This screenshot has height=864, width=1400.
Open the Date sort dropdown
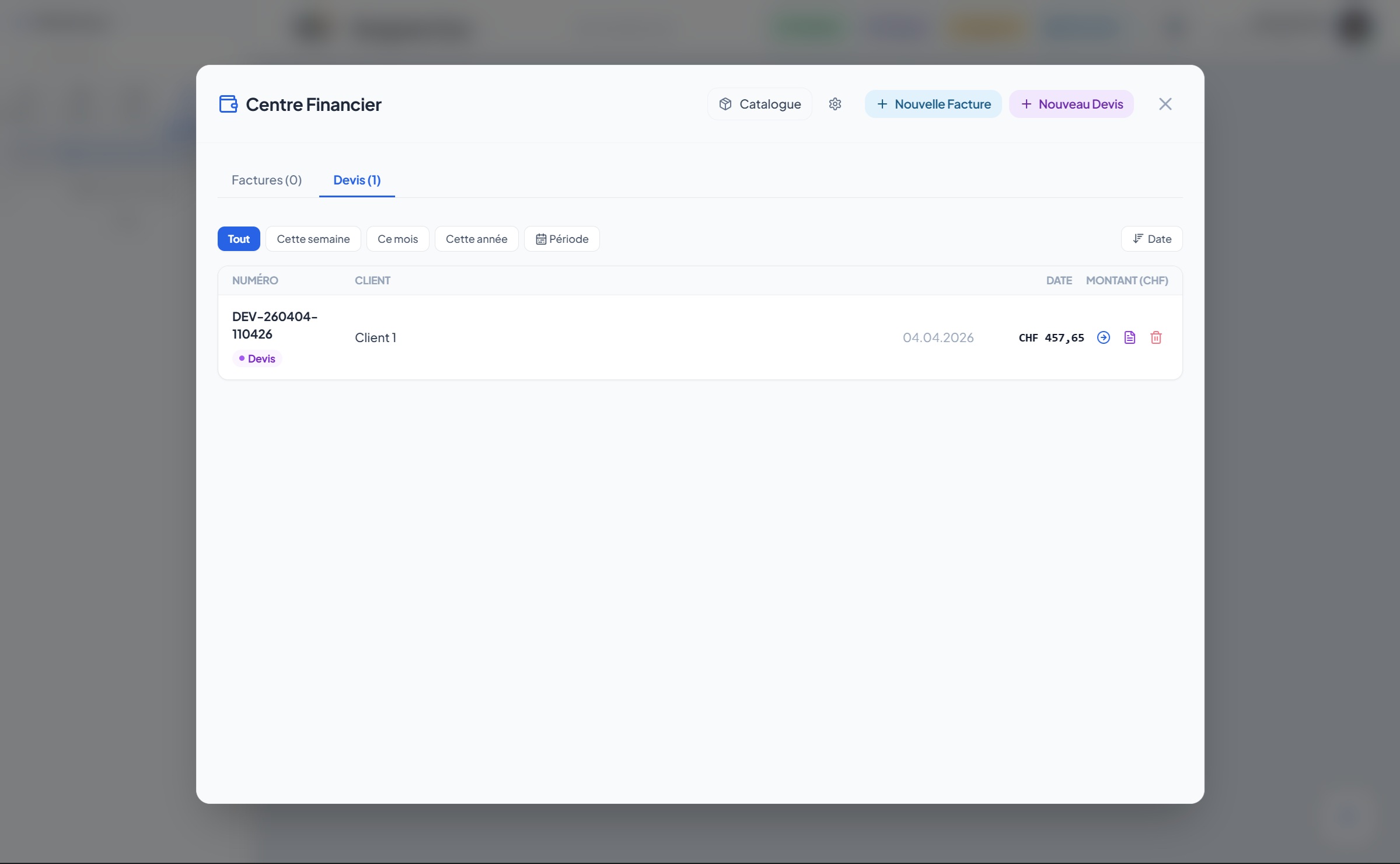pyautogui.click(x=1151, y=239)
